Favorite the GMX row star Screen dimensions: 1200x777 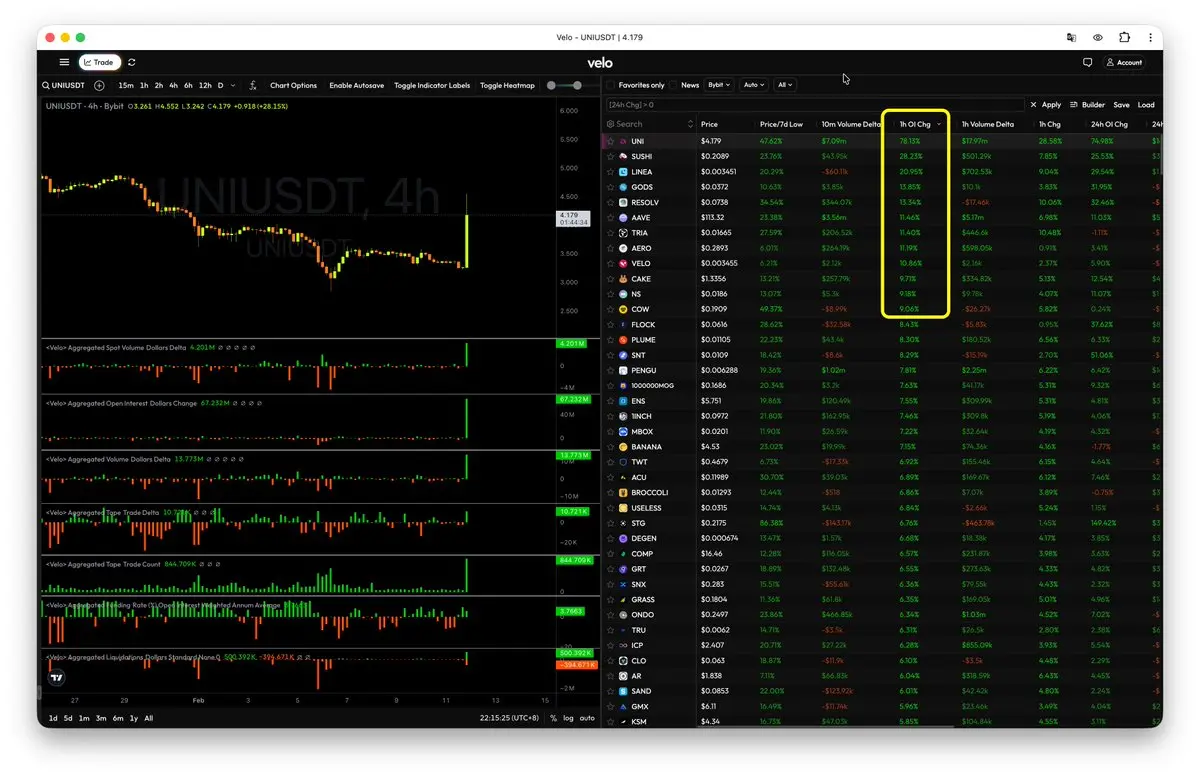[610, 706]
